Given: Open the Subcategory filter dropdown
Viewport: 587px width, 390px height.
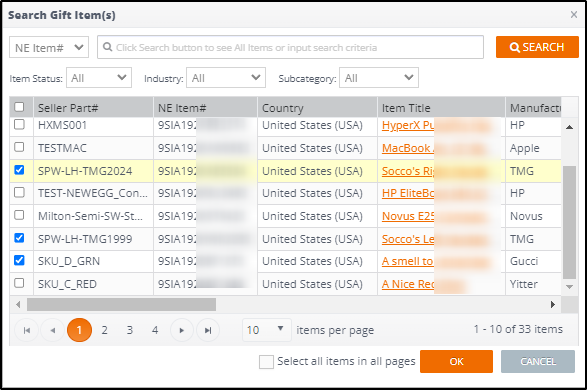Looking at the screenshot, I should (379, 78).
